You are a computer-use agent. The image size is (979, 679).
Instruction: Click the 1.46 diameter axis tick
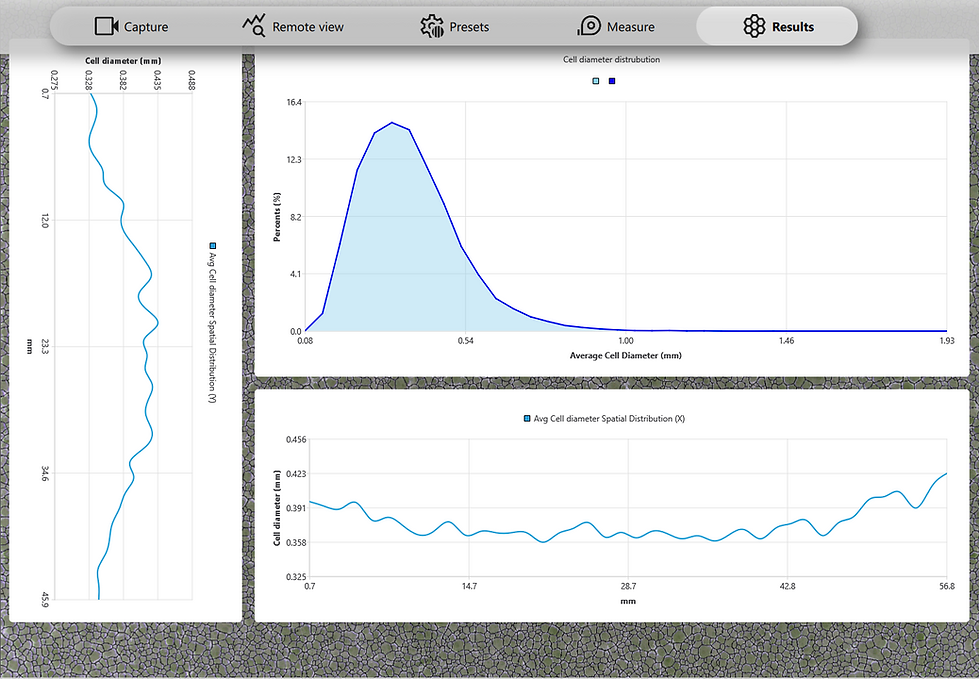786,341
